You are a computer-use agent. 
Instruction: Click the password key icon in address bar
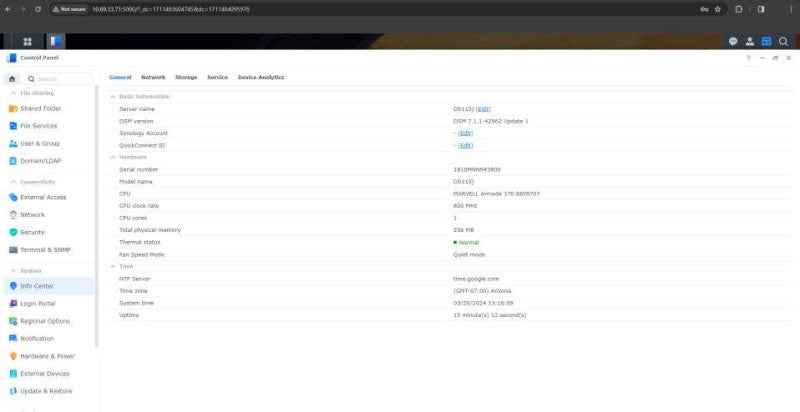(704, 9)
